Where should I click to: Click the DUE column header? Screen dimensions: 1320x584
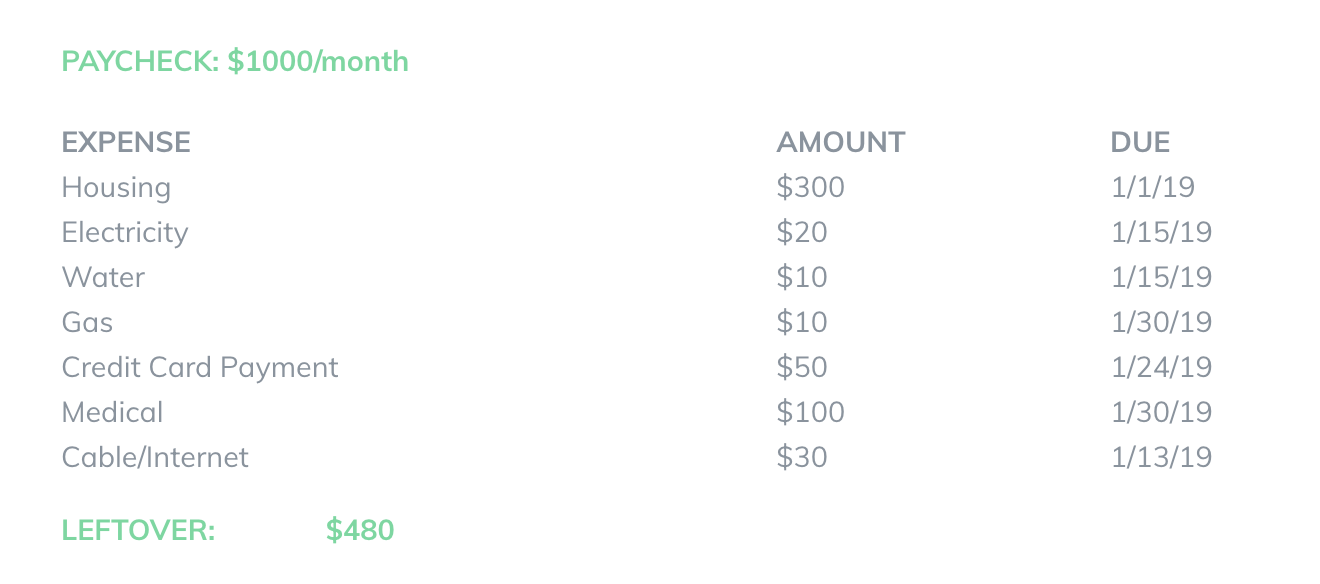pyautogui.click(x=1140, y=142)
